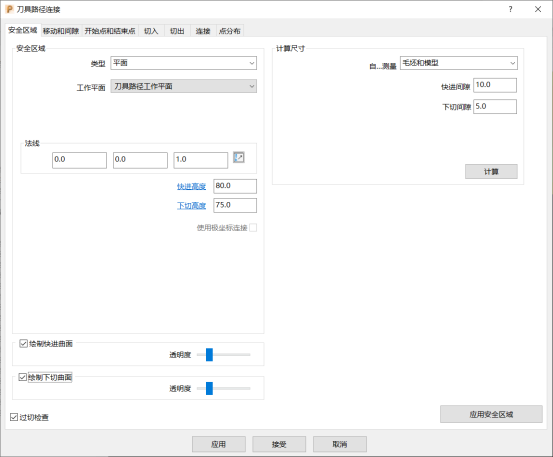Close the 刀具路径连接 dialog
This screenshot has height=457, width=553.
point(538,9)
